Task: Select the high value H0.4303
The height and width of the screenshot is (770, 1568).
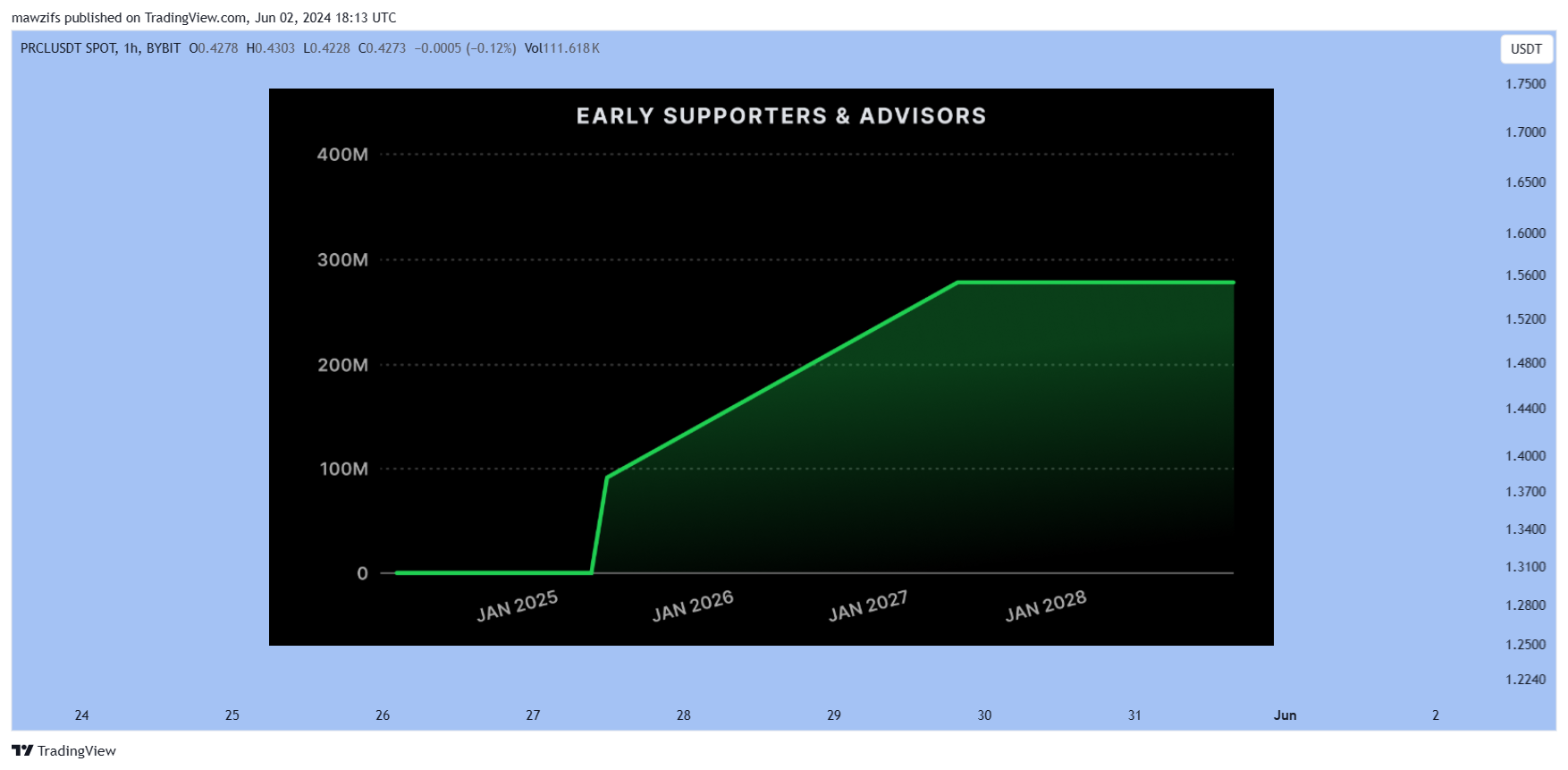Action: 271,48
